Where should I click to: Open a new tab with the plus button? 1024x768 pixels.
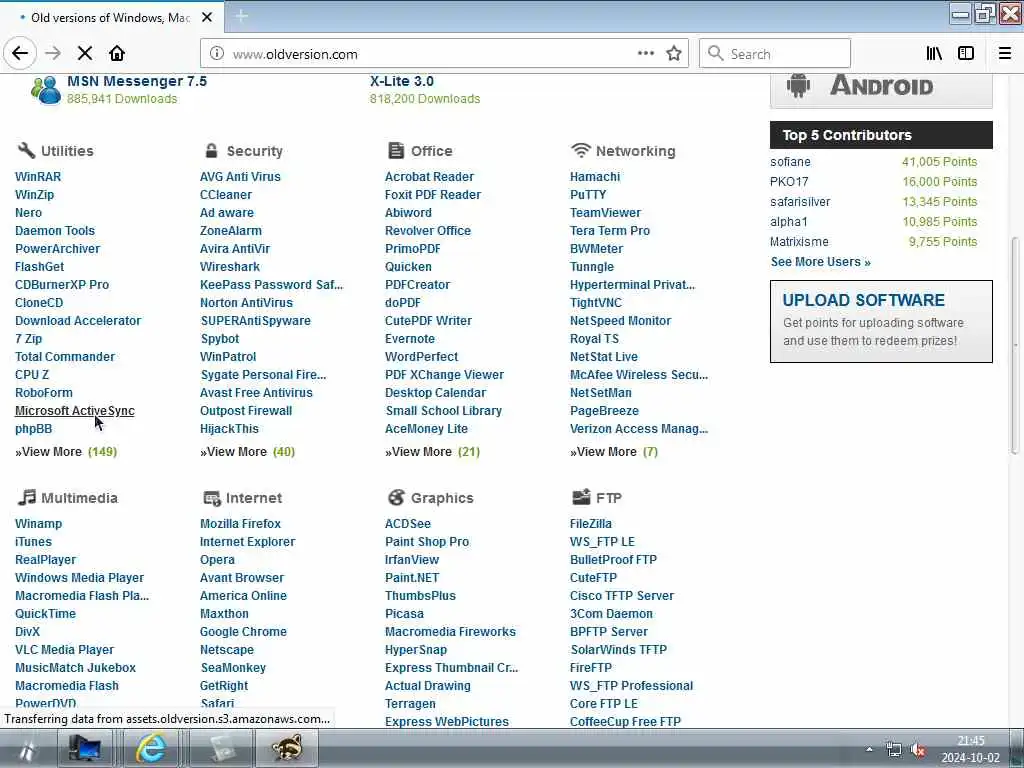[x=241, y=16]
